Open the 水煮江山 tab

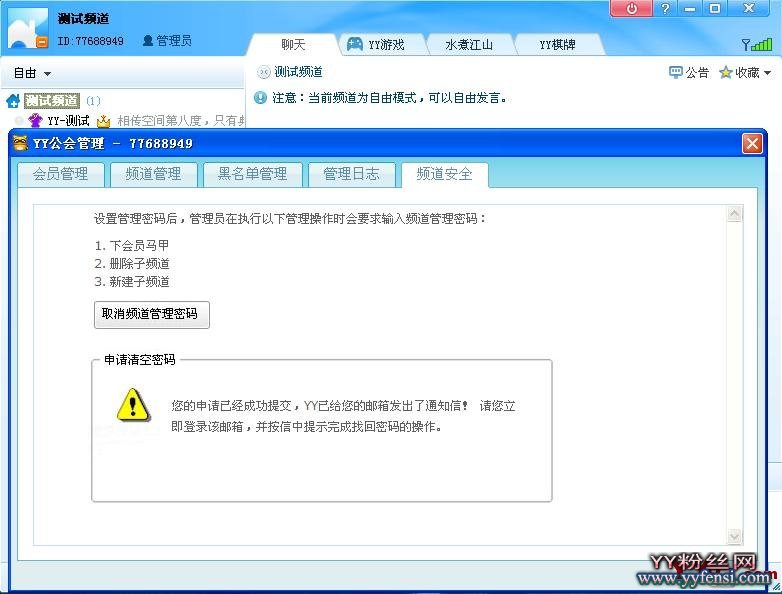(469, 45)
